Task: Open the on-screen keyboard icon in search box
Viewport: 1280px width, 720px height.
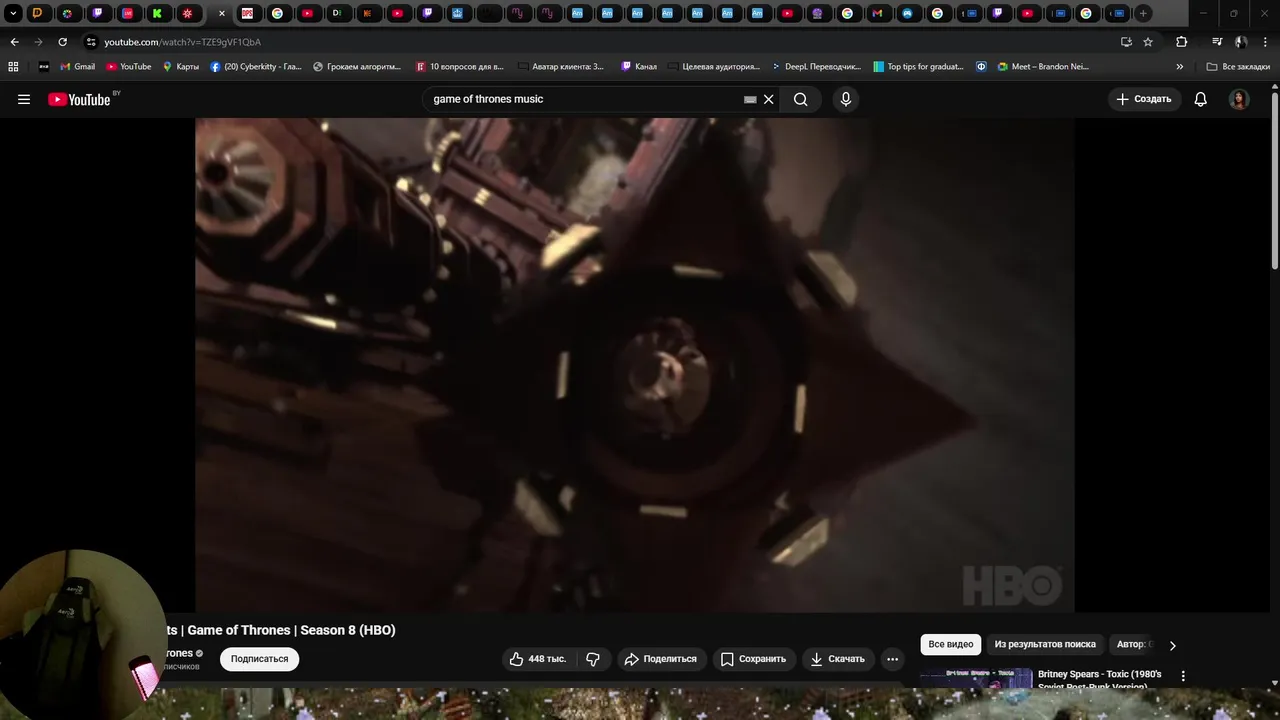Action: (750, 99)
